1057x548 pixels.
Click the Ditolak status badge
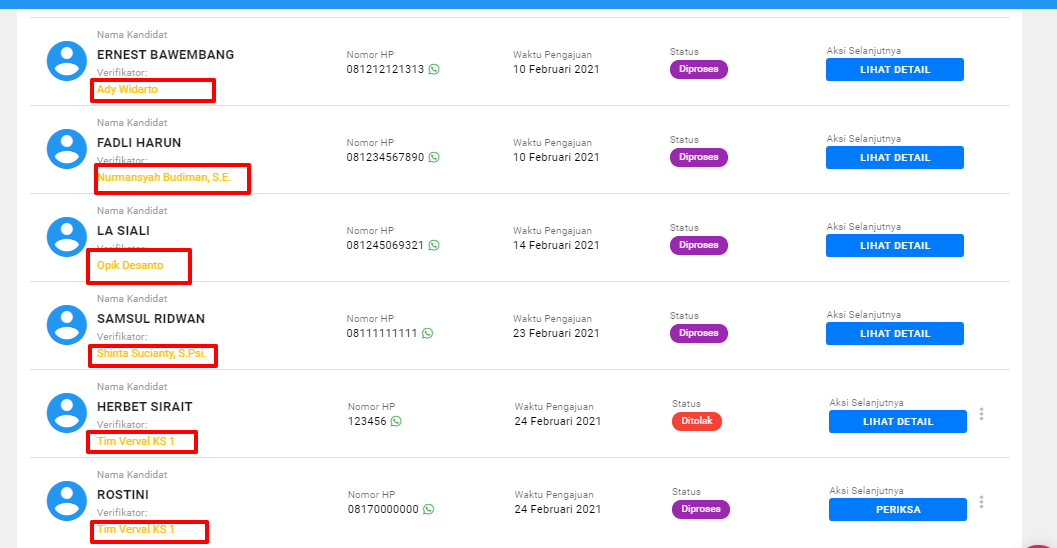pos(696,422)
